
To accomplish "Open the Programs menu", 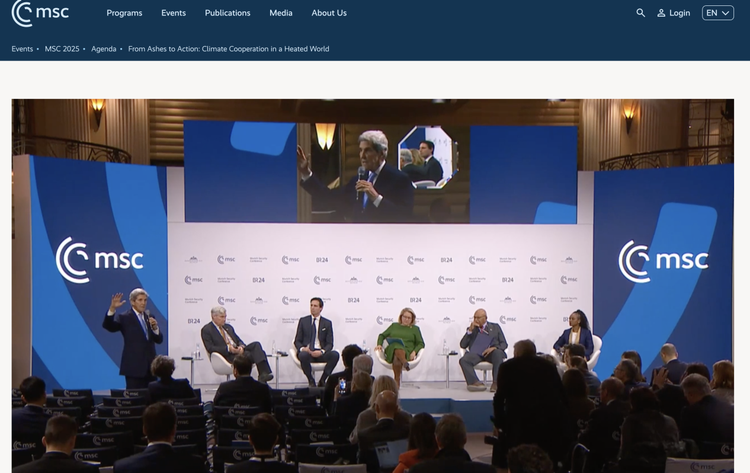I will (124, 13).
